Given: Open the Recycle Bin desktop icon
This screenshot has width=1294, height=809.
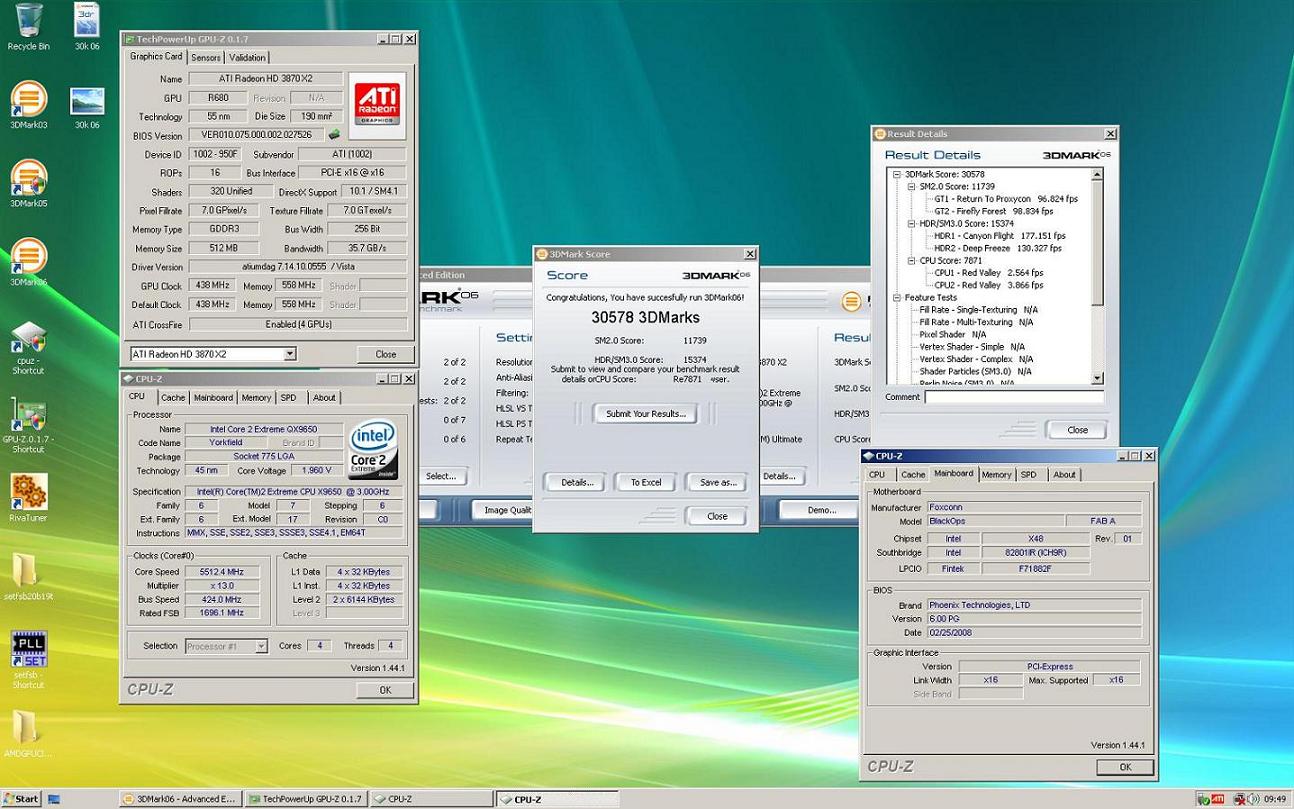Looking at the screenshot, I should (x=28, y=26).
